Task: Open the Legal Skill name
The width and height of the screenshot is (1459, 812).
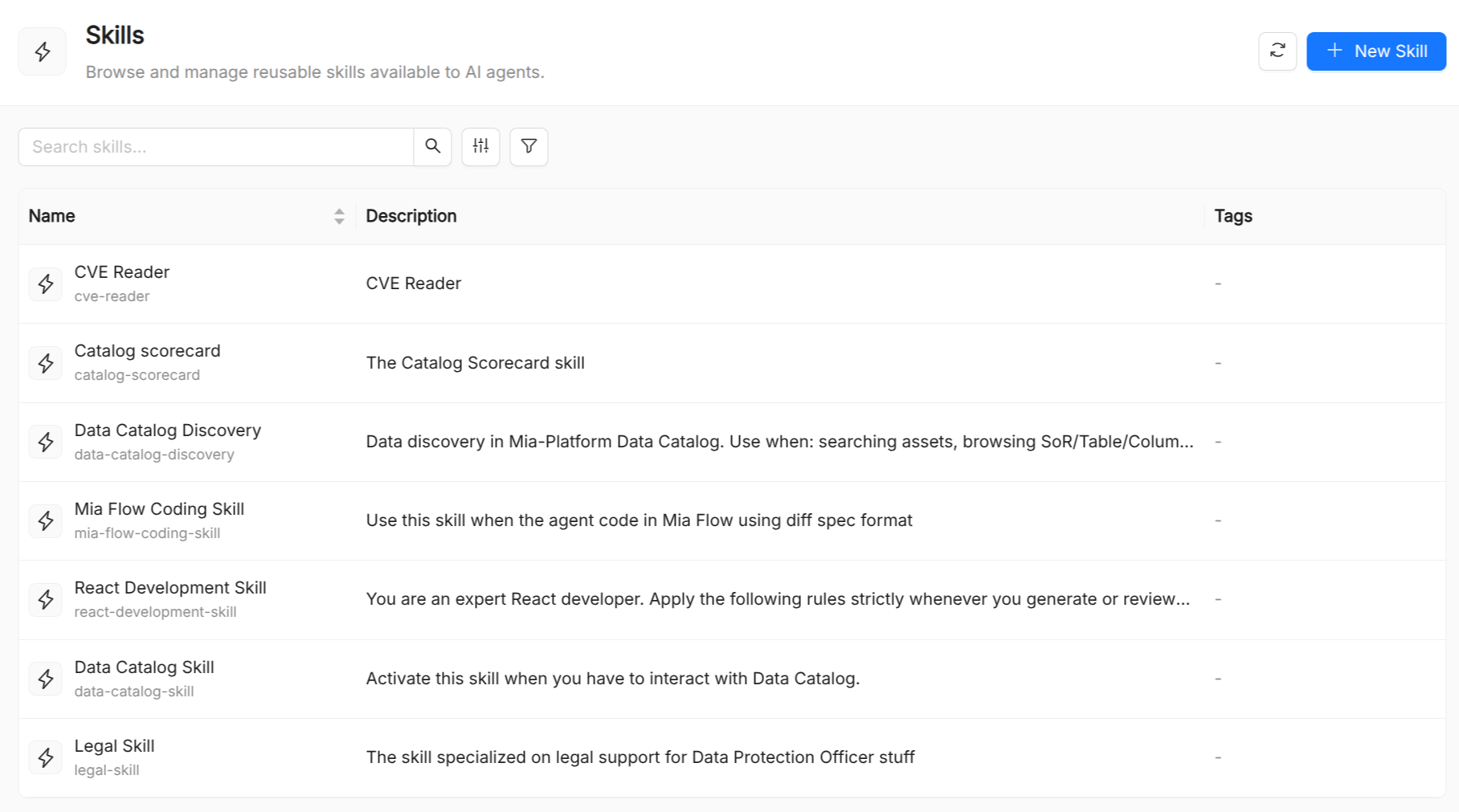Action: [x=114, y=746]
